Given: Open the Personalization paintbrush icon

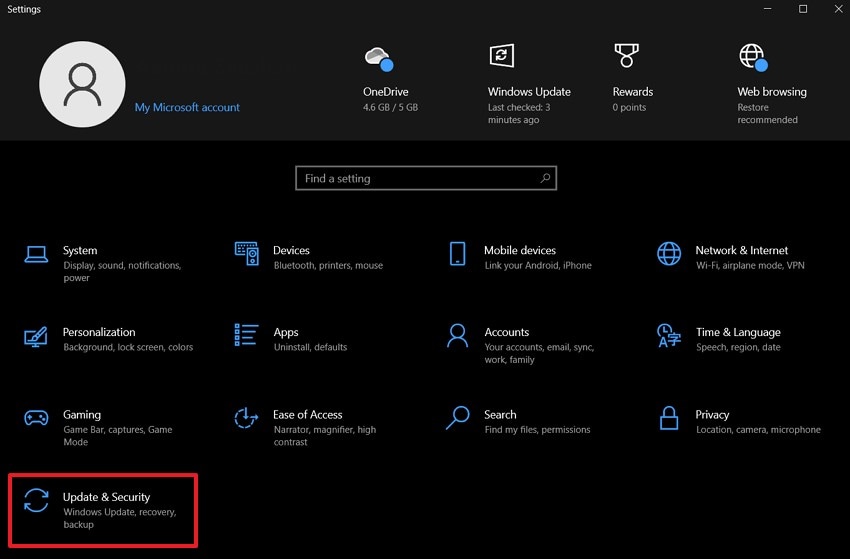Looking at the screenshot, I should 36,335.
